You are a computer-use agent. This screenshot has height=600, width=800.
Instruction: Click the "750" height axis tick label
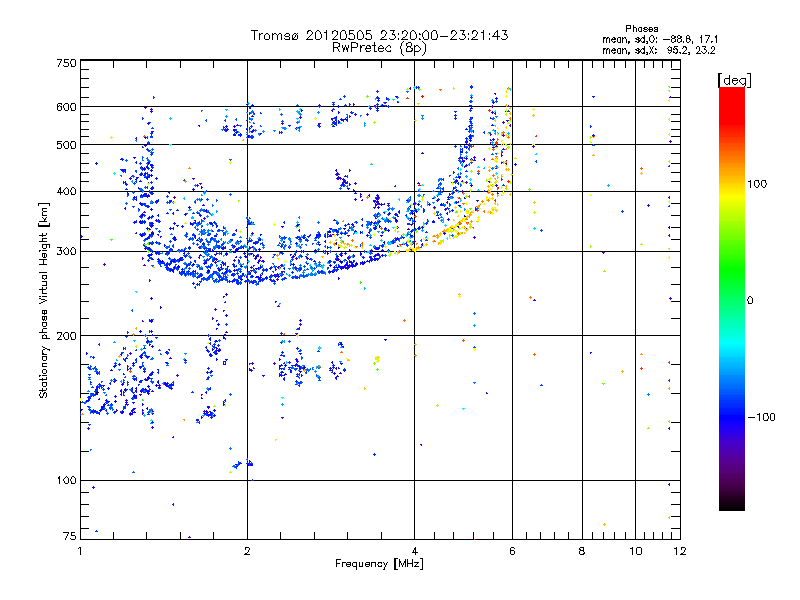(x=67, y=63)
